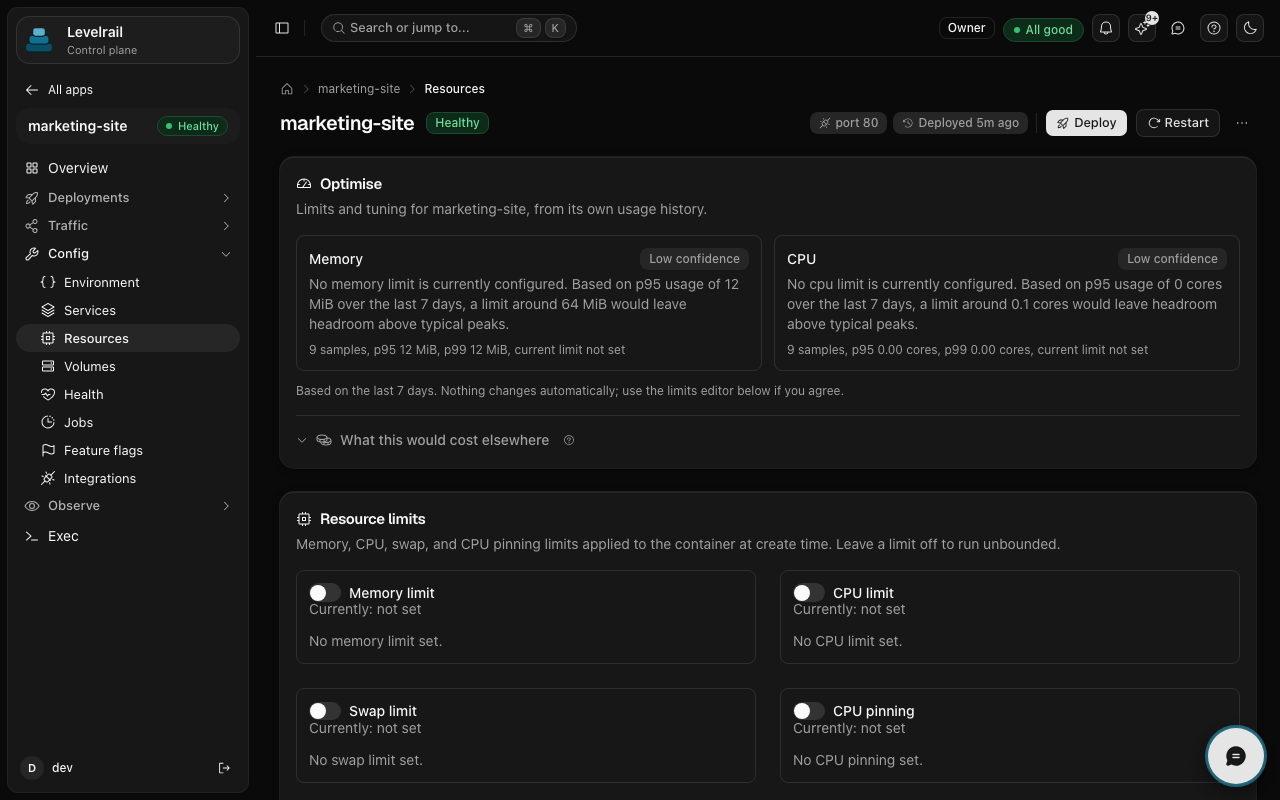Click "No memory limit set." text
This screenshot has height=800, width=1280.
coord(375,641)
